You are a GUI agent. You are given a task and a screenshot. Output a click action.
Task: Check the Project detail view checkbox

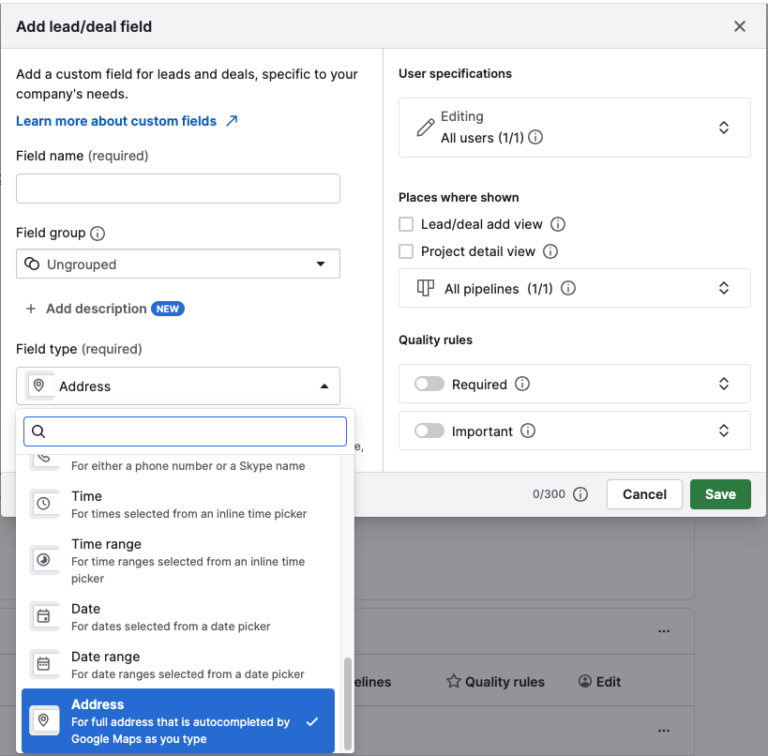pos(406,251)
